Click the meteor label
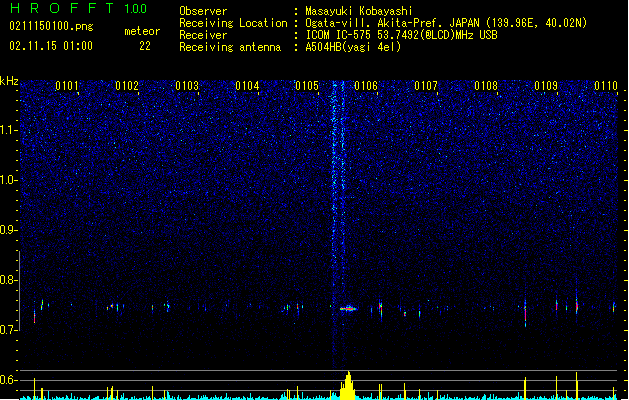Screen dimensions: 629x400 pyautogui.click(x=142, y=31)
